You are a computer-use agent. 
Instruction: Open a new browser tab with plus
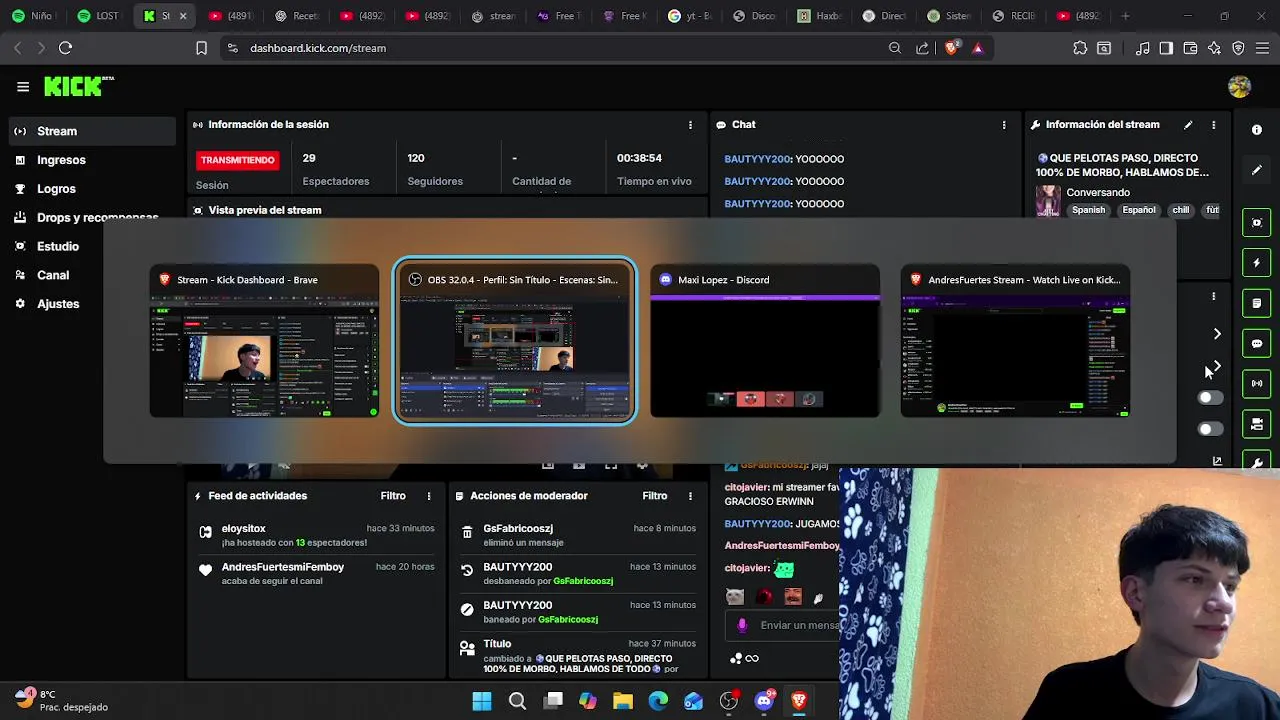point(1126,16)
